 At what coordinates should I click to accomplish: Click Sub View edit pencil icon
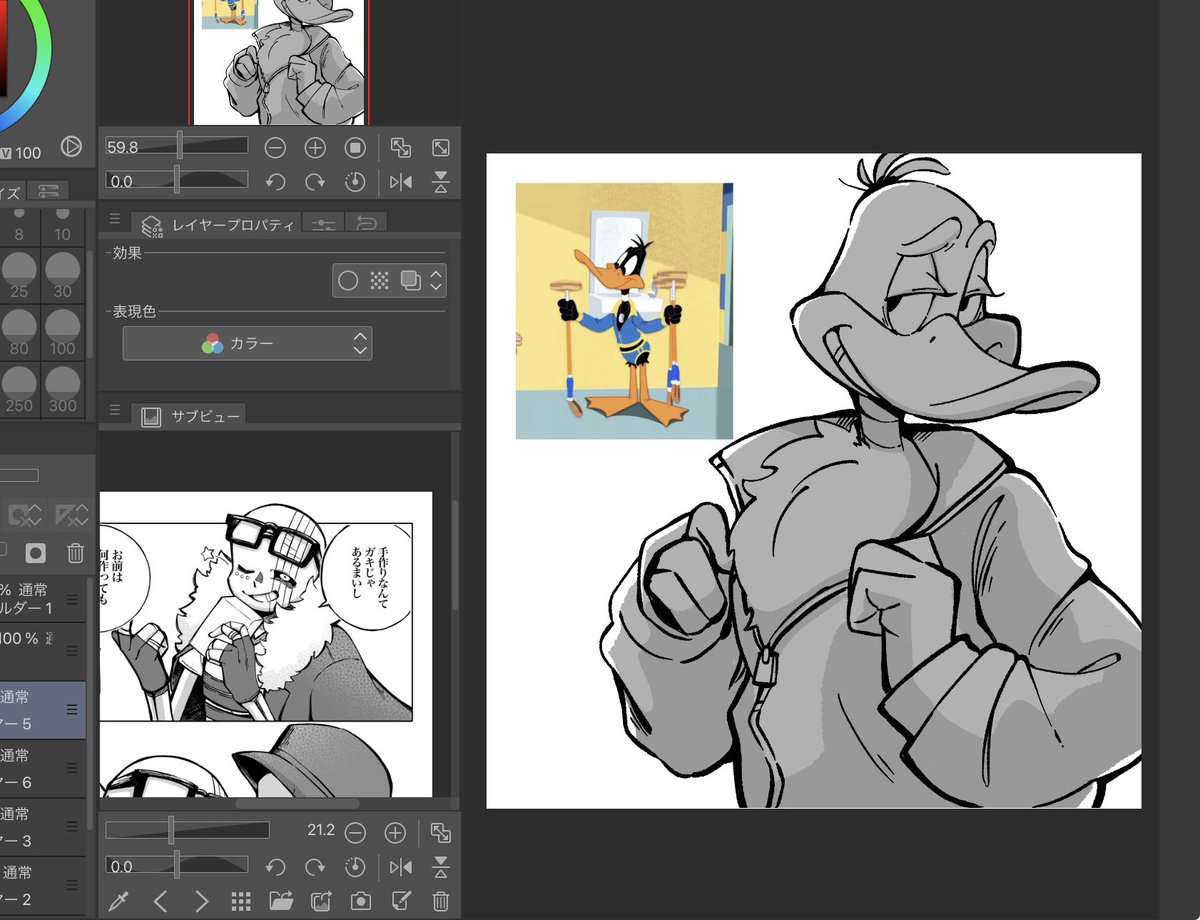tap(401, 901)
